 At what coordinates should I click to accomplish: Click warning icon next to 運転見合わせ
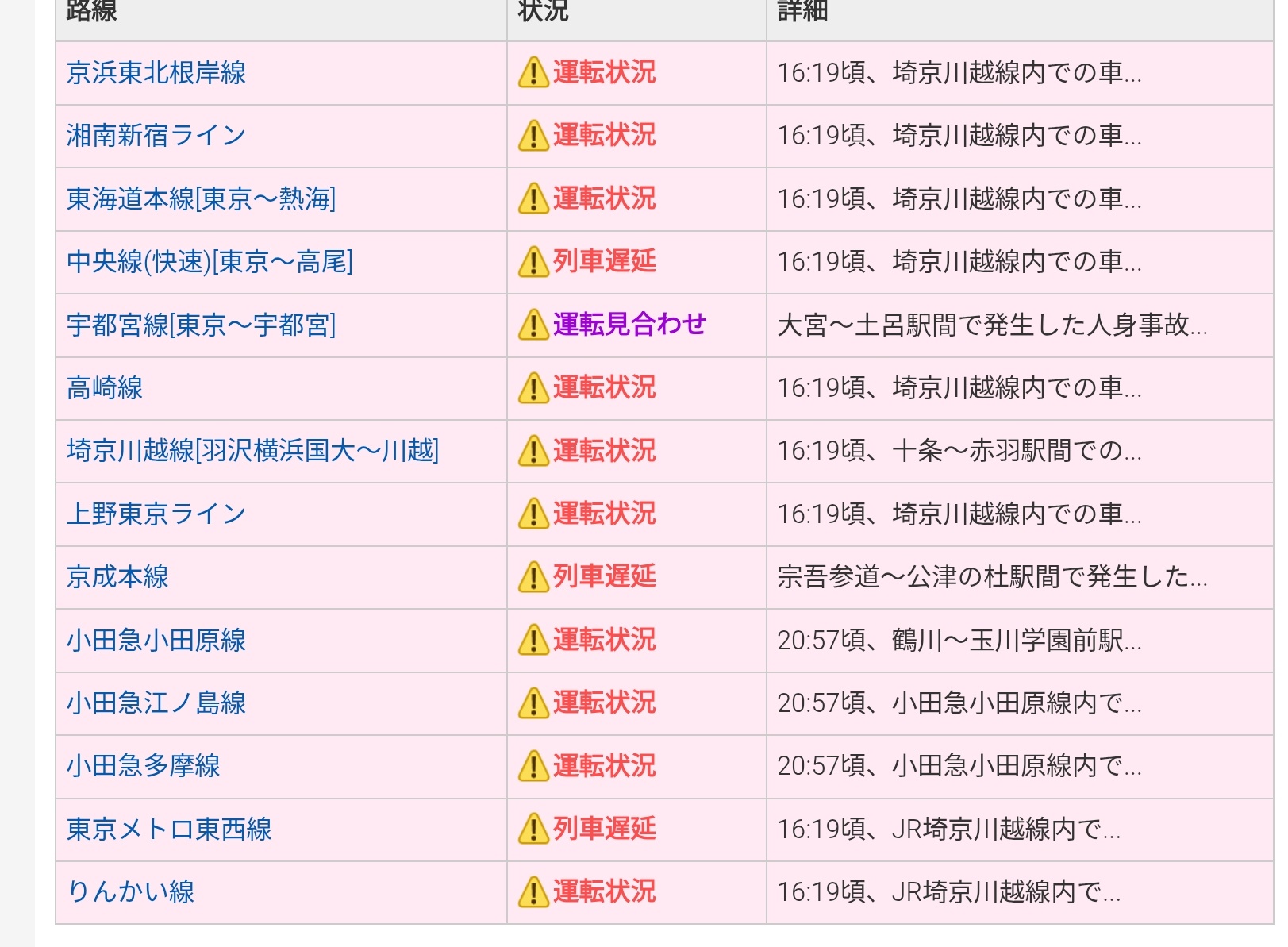pyautogui.click(x=533, y=325)
